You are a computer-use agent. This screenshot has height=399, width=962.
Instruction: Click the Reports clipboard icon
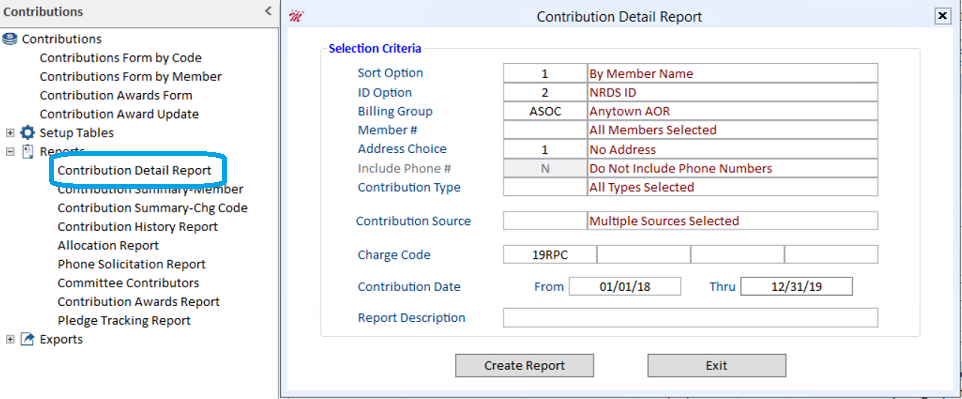click(x=28, y=152)
